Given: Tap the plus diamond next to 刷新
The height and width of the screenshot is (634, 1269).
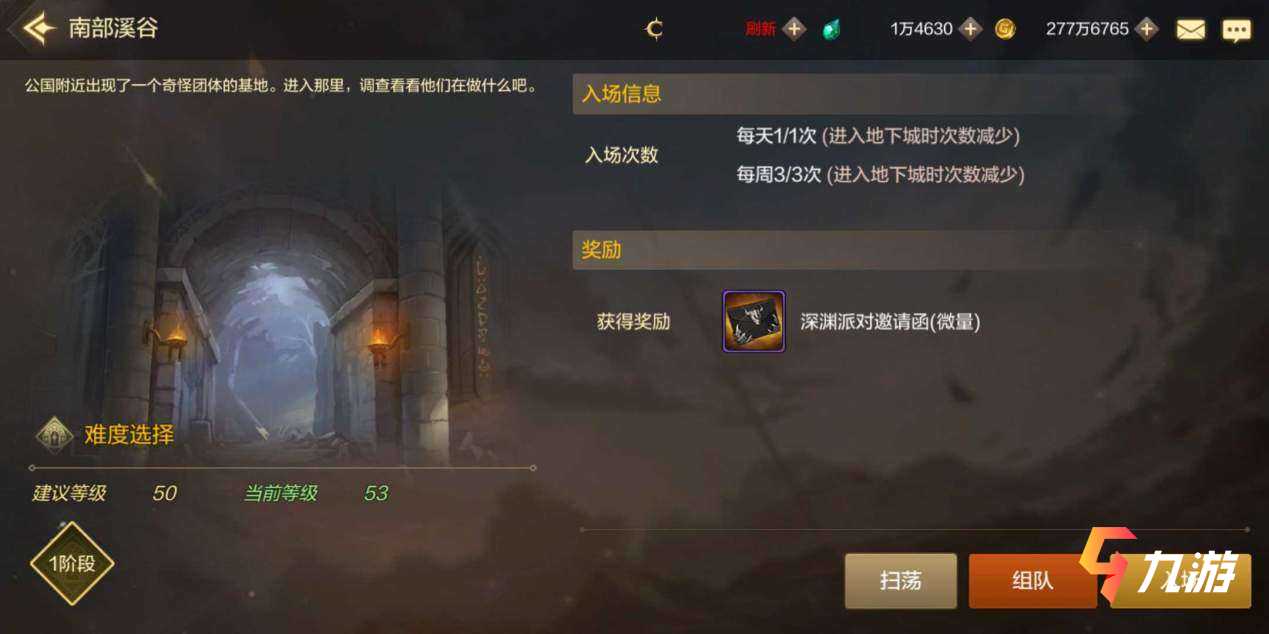Looking at the screenshot, I should click(x=794, y=29).
